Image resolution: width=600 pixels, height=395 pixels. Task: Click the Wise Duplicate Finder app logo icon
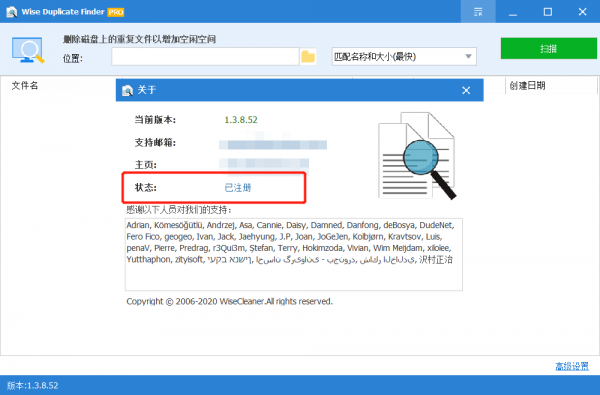pyautogui.click(x=11, y=12)
